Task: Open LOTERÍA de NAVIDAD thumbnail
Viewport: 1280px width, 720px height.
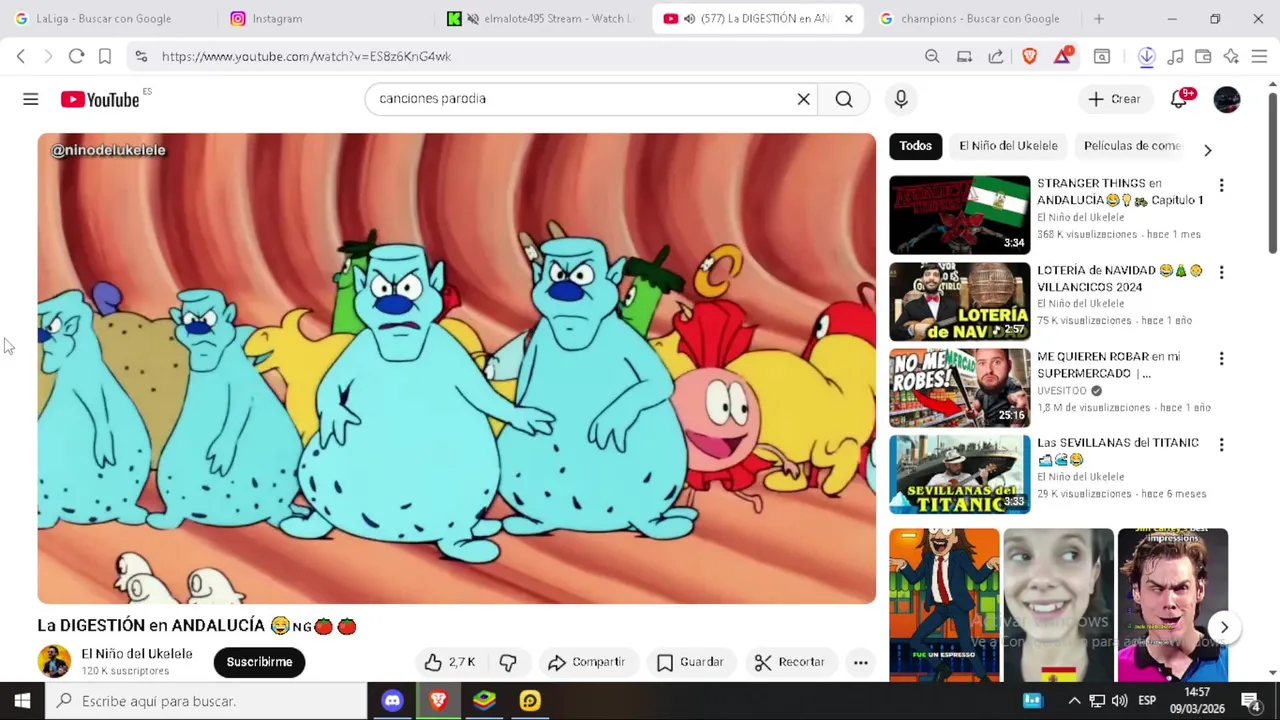Action: [959, 301]
